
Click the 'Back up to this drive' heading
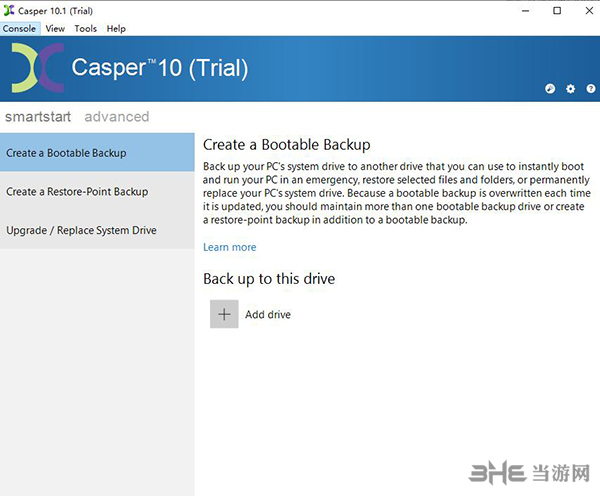(269, 279)
